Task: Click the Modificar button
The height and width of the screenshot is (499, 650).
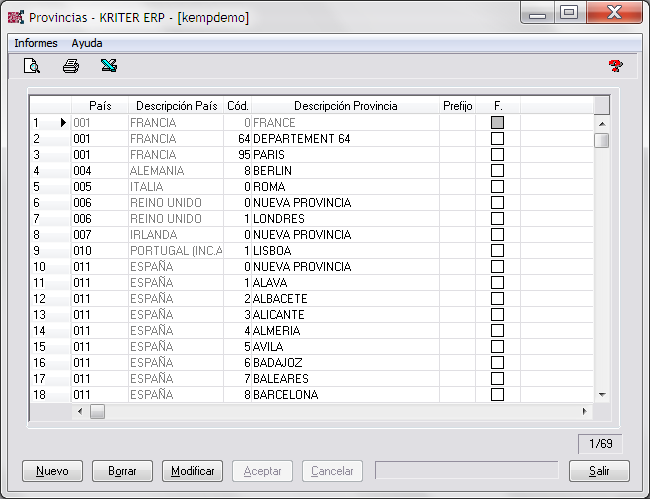Action: pos(193,471)
